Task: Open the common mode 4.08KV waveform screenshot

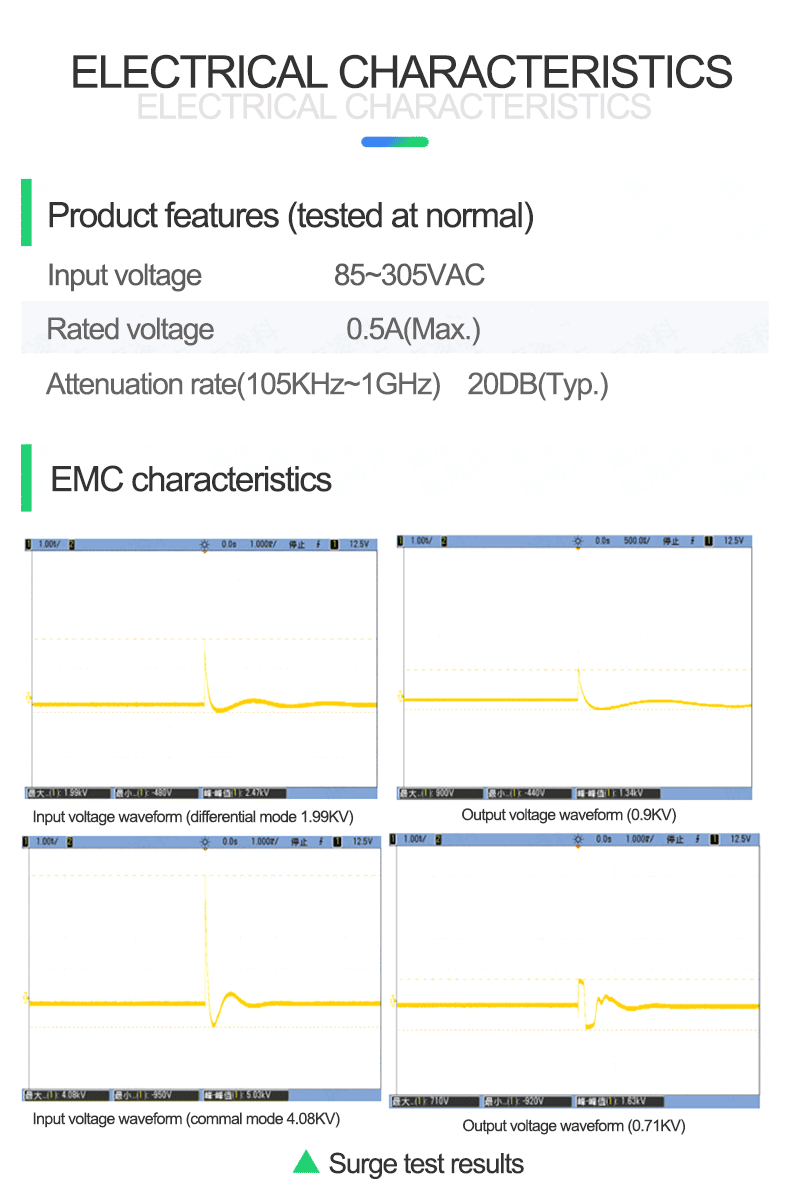Action: (x=202, y=968)
